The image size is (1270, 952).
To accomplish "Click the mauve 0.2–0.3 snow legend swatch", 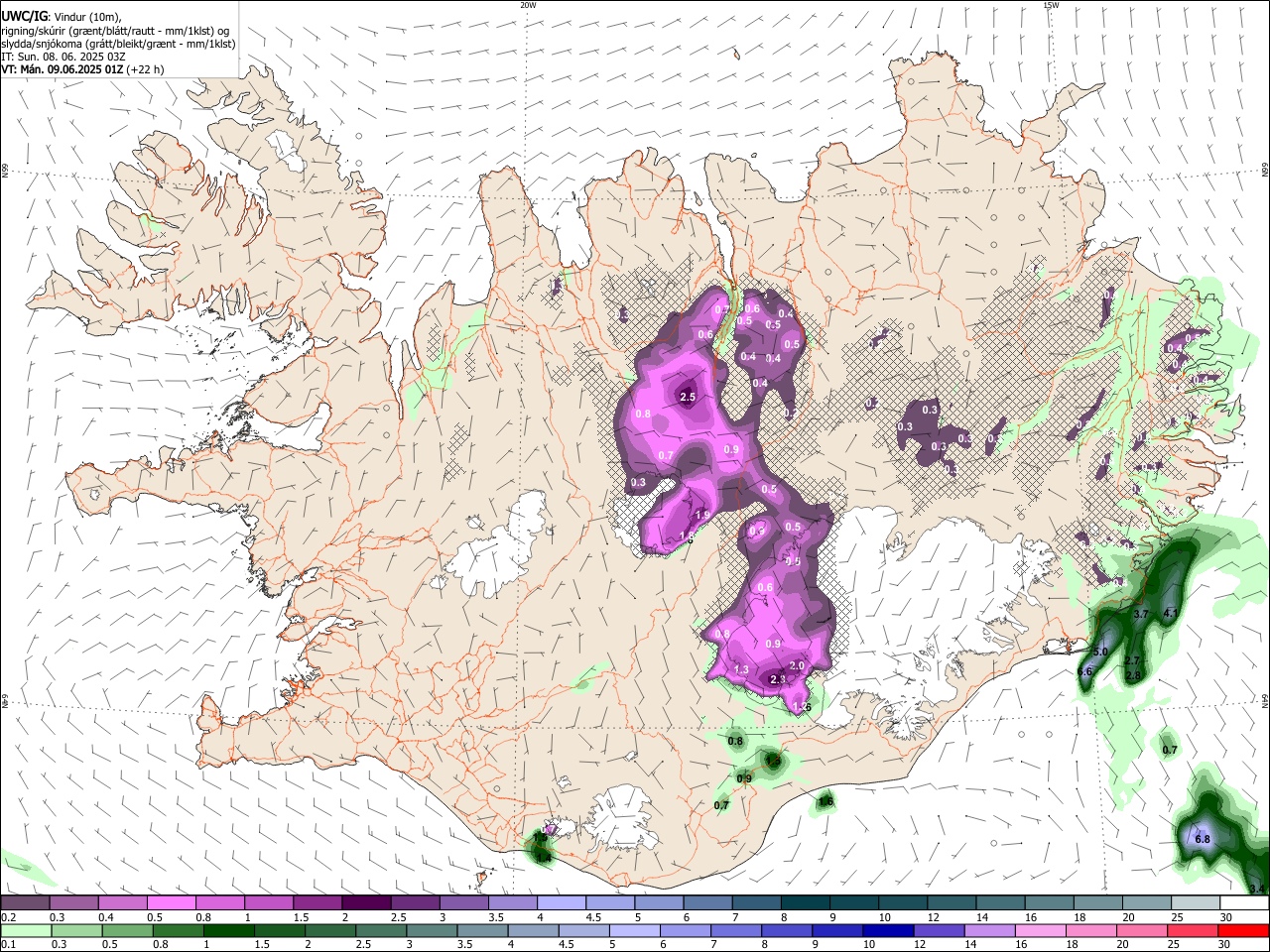I will [26, 902].
